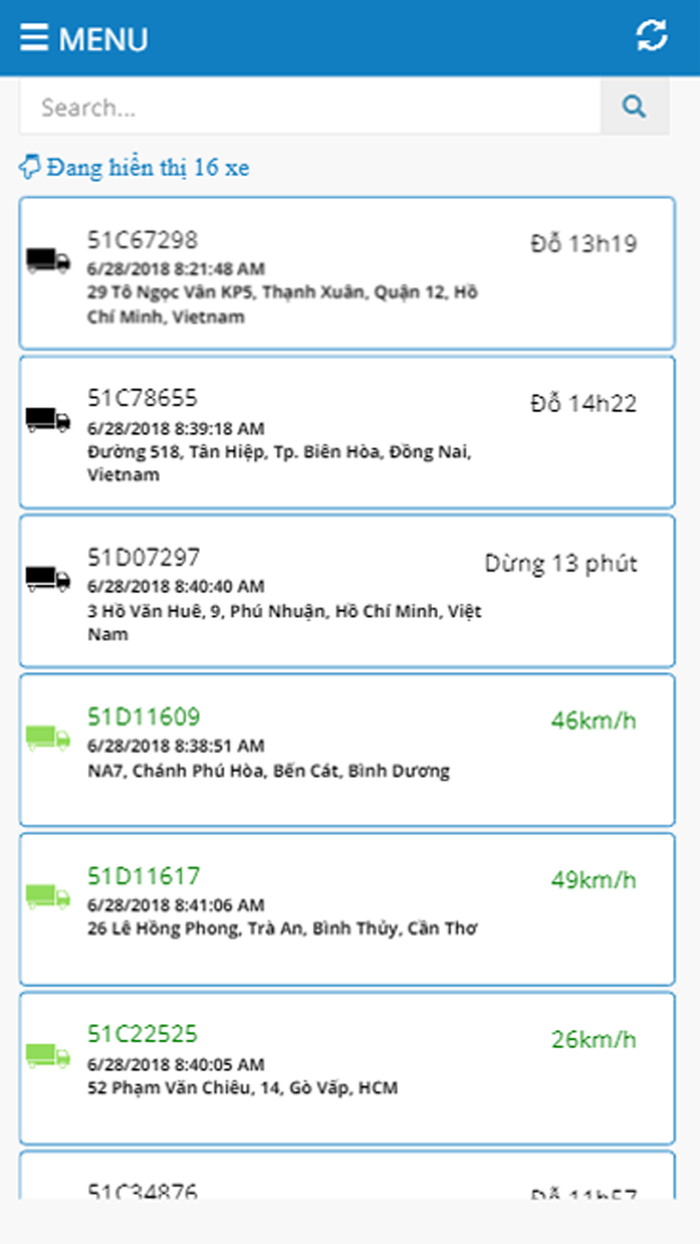
Task: Click green truck icon for 51C22525
Action: click(48, 1055)
